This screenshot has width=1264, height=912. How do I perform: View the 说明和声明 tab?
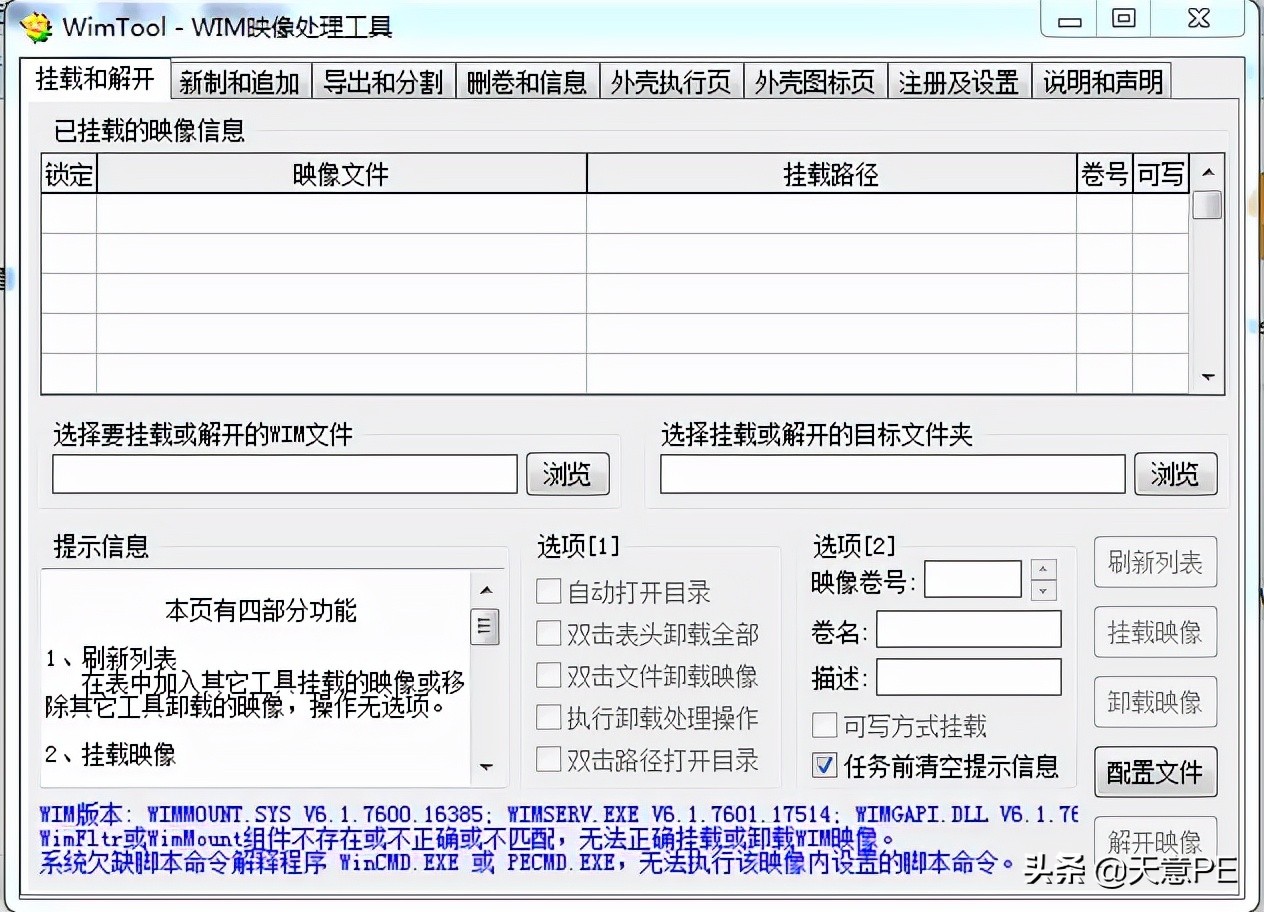click(x=1101, y=81)
